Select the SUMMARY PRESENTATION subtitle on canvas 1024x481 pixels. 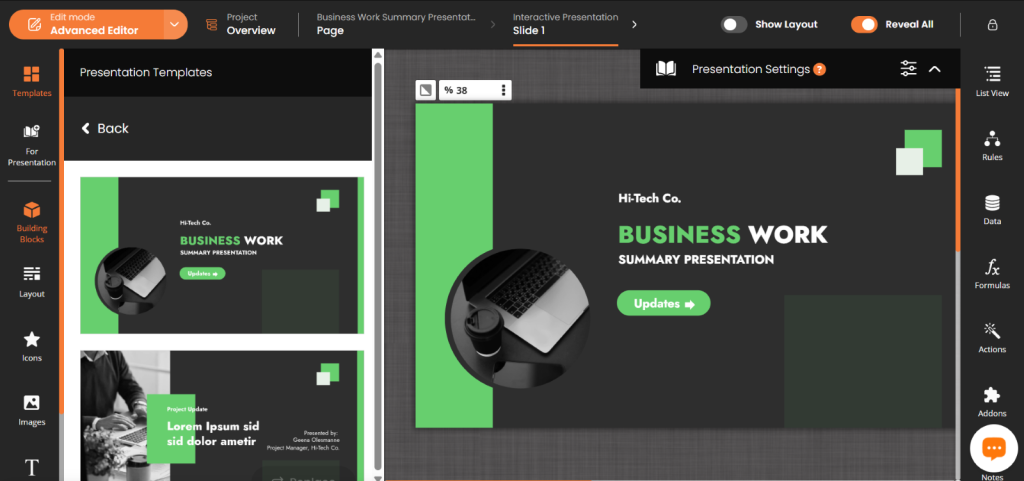point(696,260)
